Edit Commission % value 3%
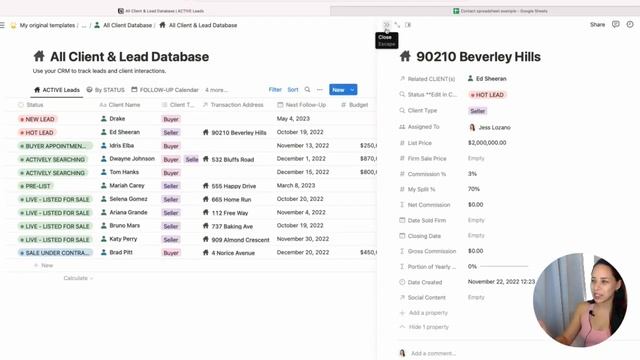The height and width of the screenshot is (360, 640). pos(472,174)
